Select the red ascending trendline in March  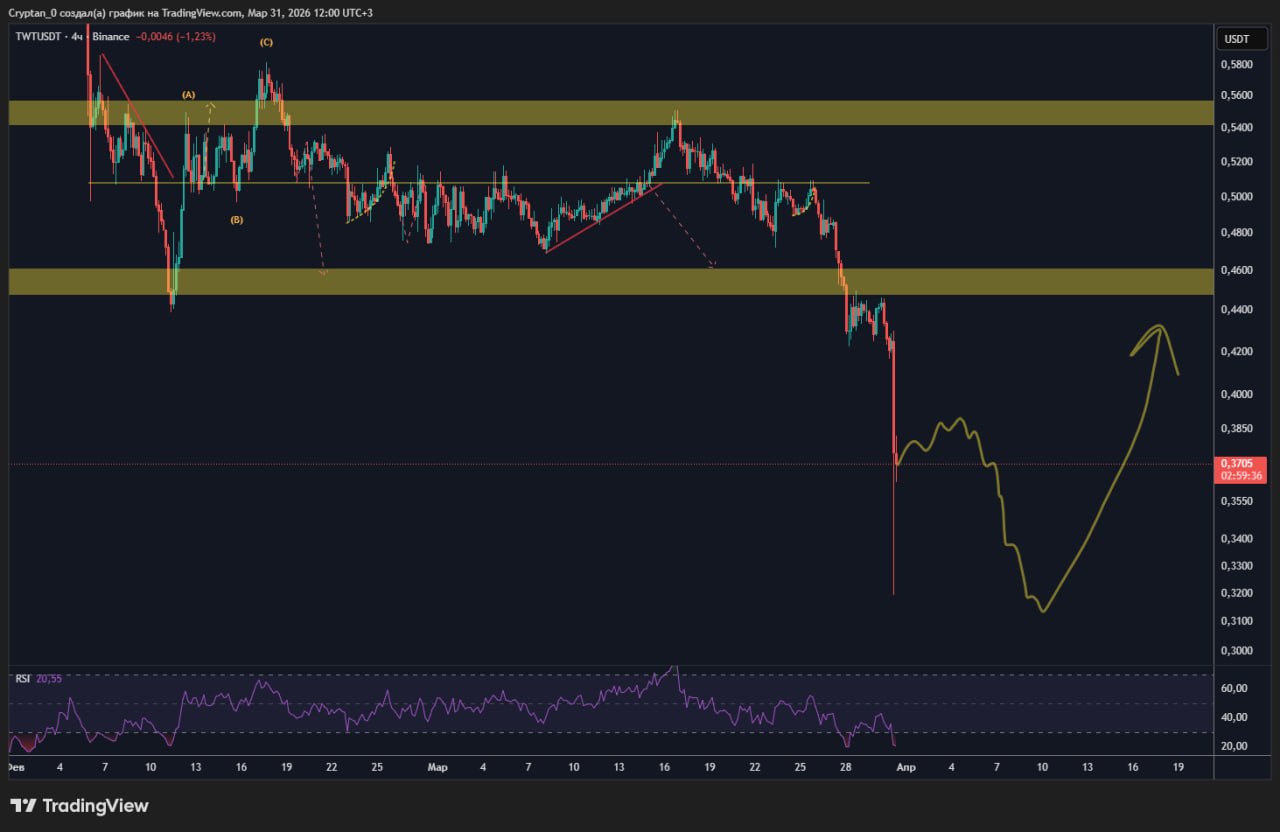600,217
